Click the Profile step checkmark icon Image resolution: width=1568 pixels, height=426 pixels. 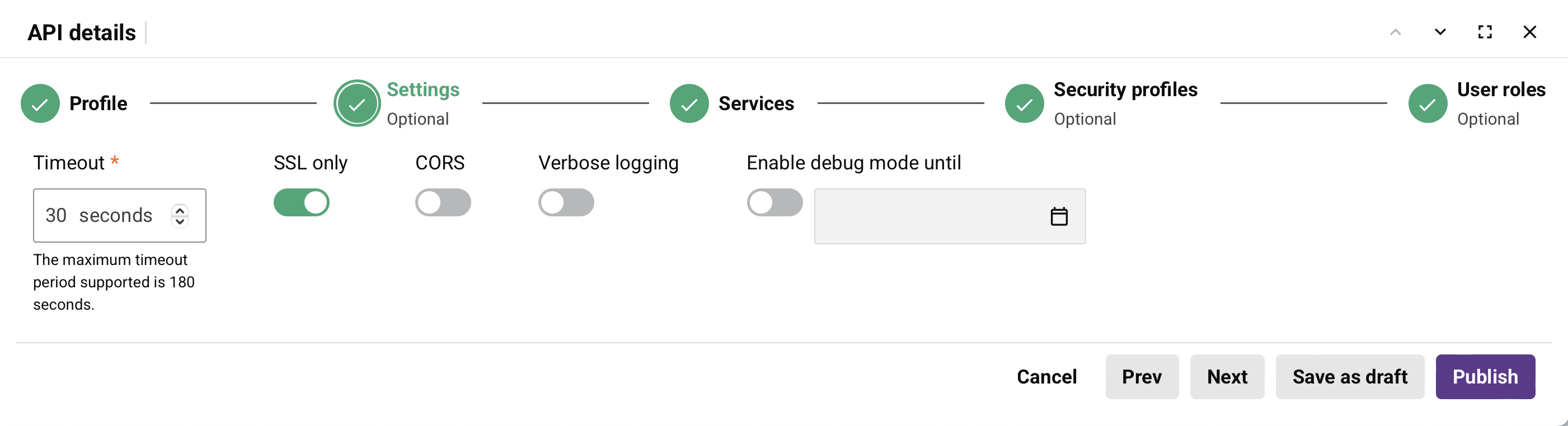(40, 103)
